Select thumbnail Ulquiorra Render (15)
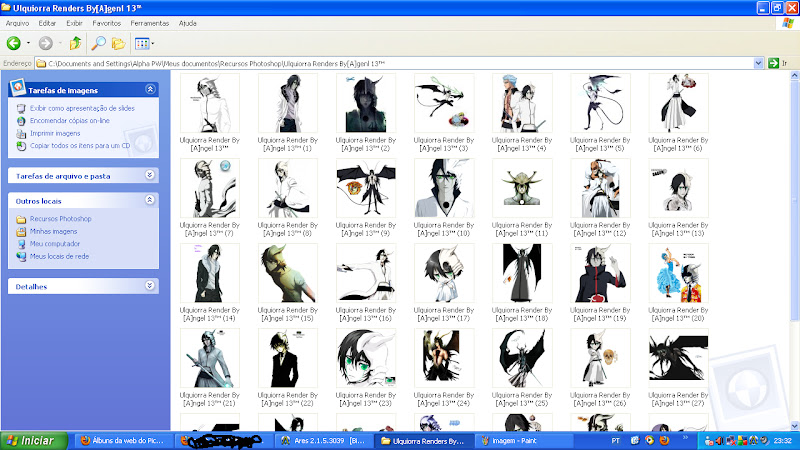The width and height of the screenshot is (800, 450). click(x=288, y=273)
